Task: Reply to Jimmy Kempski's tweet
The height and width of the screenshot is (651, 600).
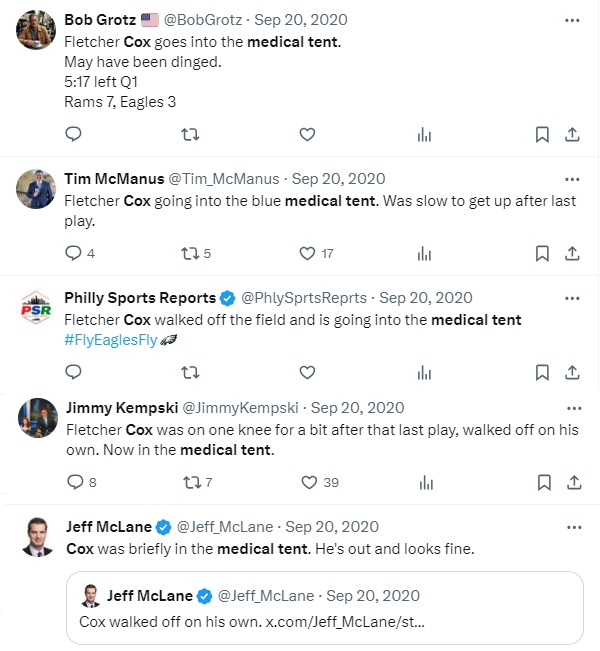Action: [73, 482]
